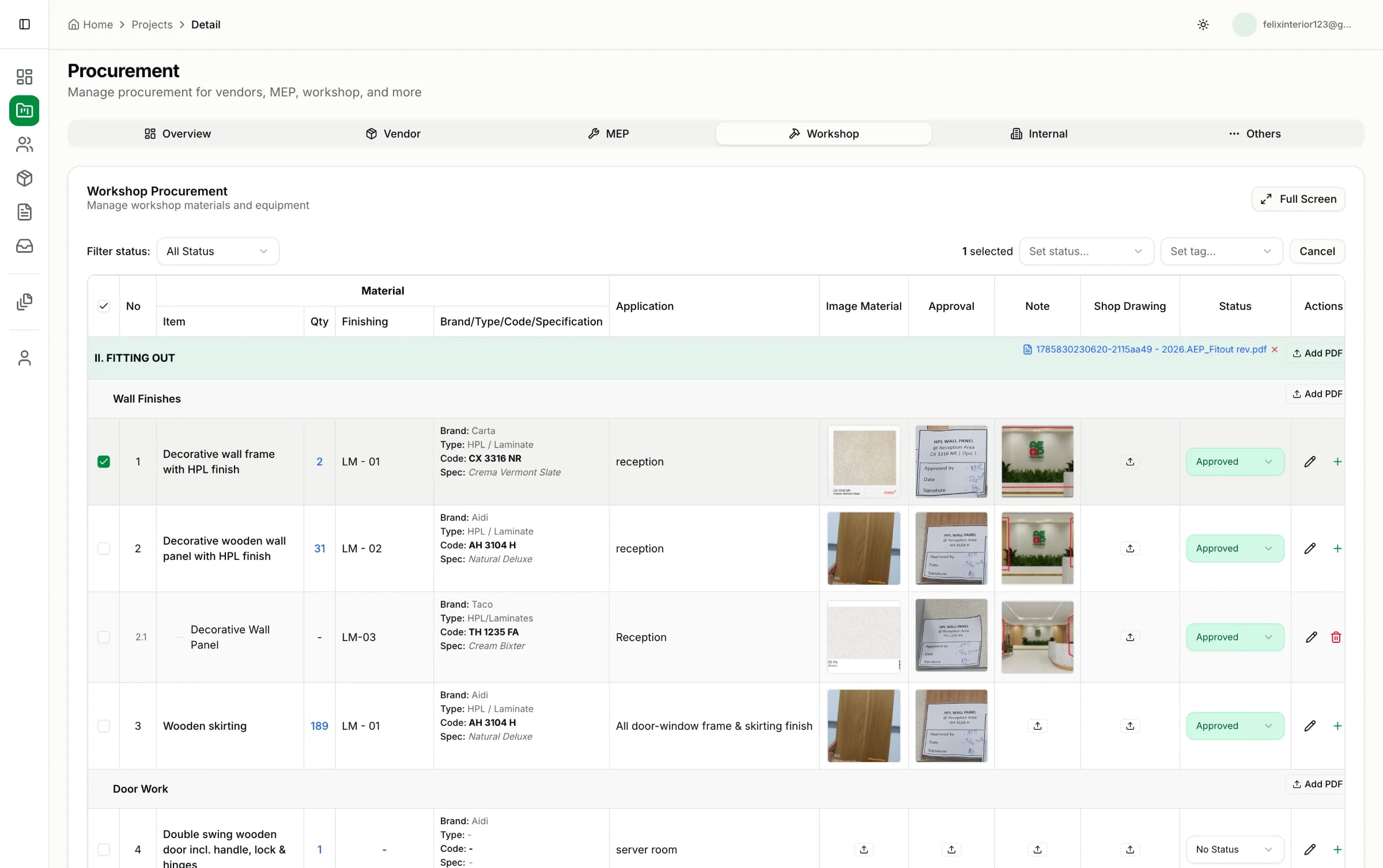
Task: Add sub-item to row 1 with plus icon
Action: (1337, 461)
